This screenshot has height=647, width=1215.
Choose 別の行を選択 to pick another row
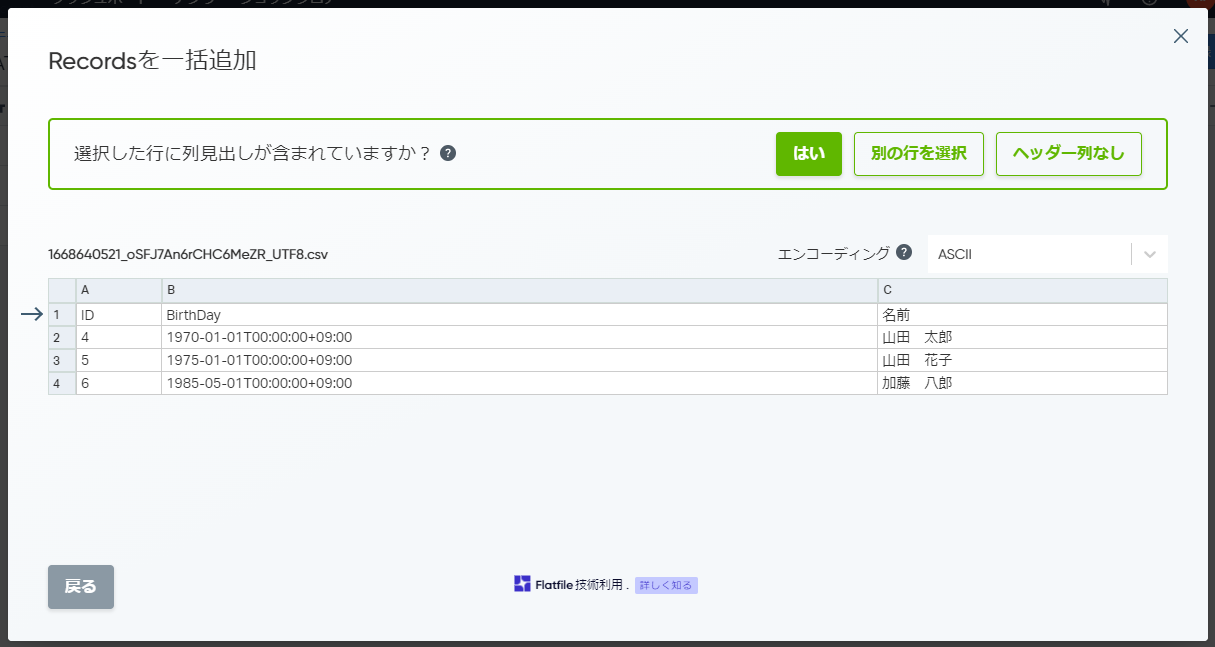(919, 154)
